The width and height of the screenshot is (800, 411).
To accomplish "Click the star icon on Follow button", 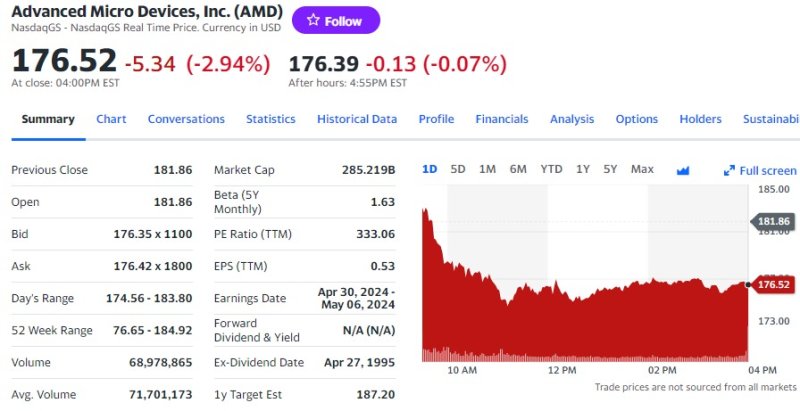I will click(x=313, y=20).
